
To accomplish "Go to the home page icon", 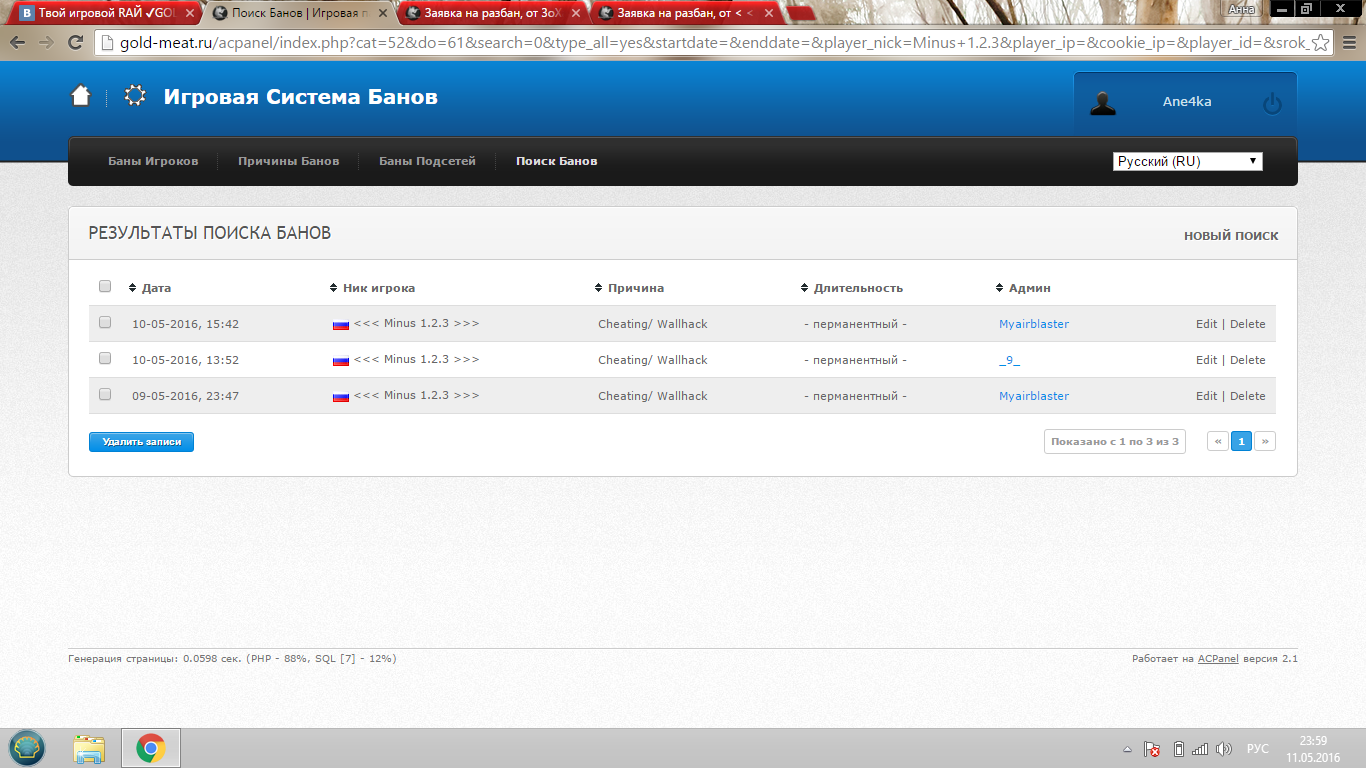I will [81, 96].
